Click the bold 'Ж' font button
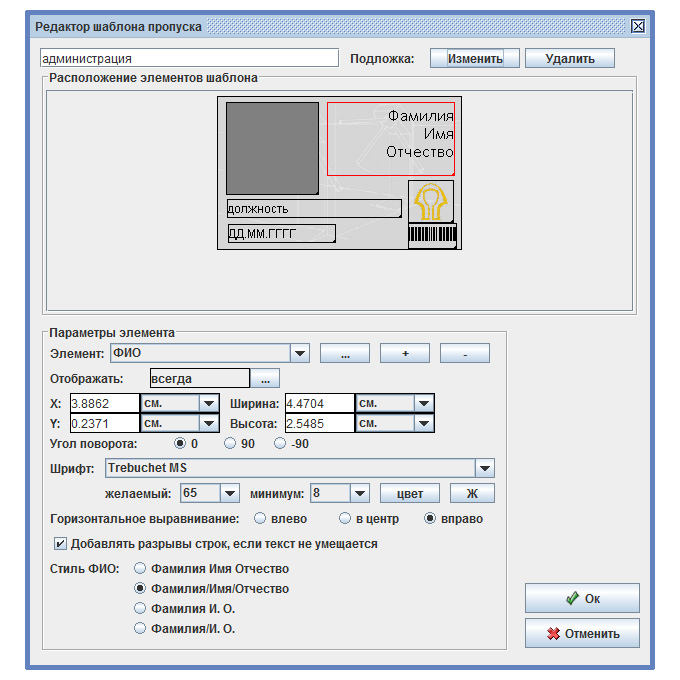Screen dimensions: 680x680 click(472, 493)
